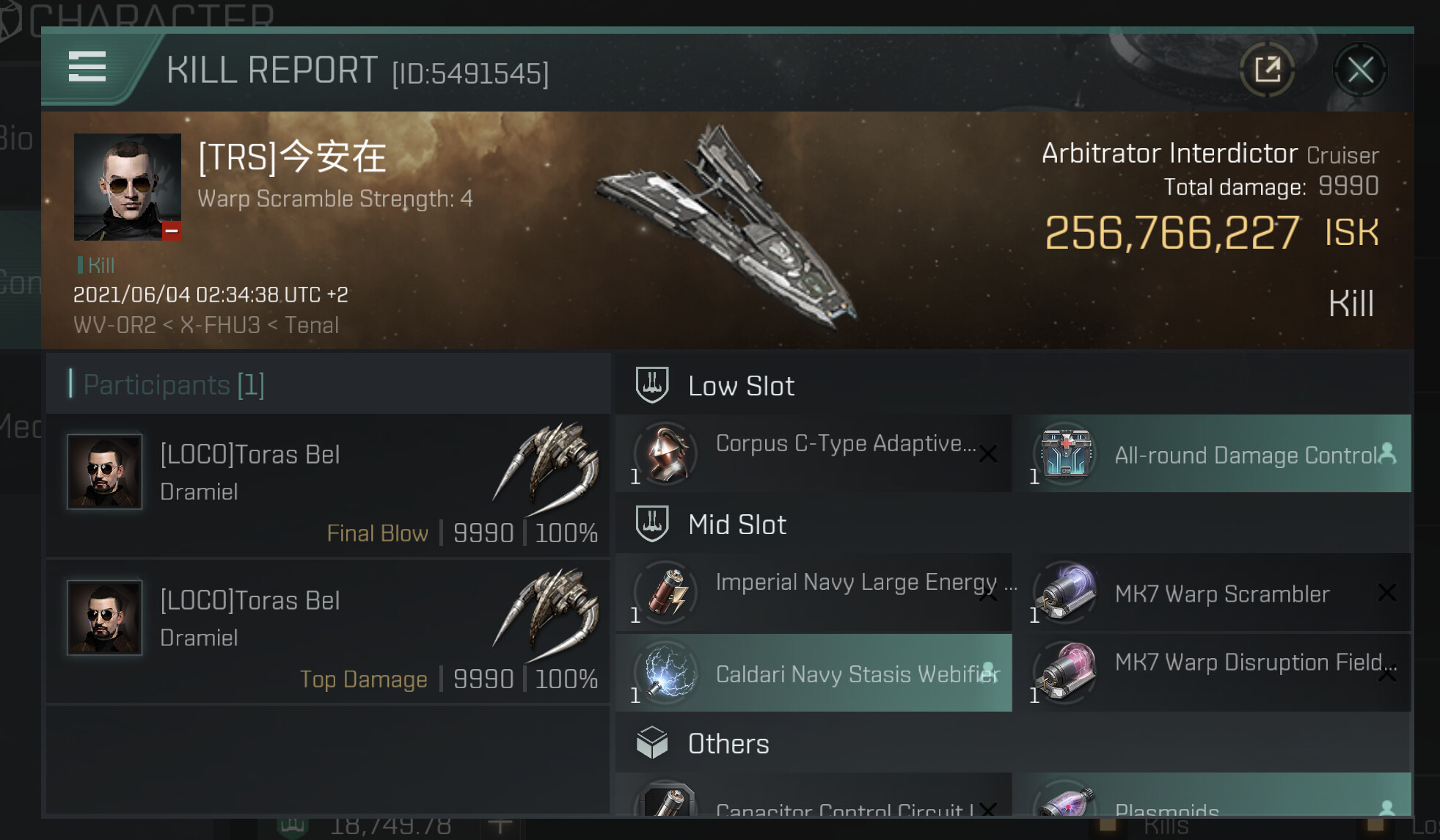
Task: Click the victim name [TRS]今安在
Action: pos(292,157)
